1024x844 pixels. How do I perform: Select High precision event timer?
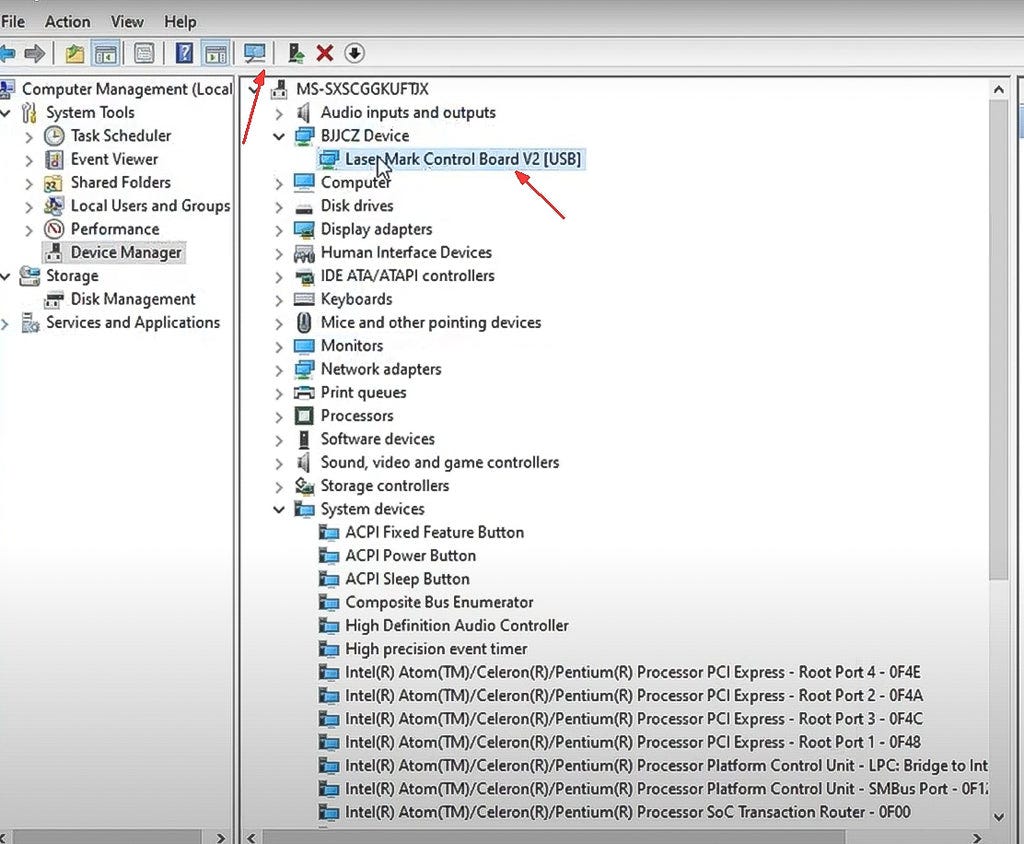pyautogui.click(x=436, y=649)
